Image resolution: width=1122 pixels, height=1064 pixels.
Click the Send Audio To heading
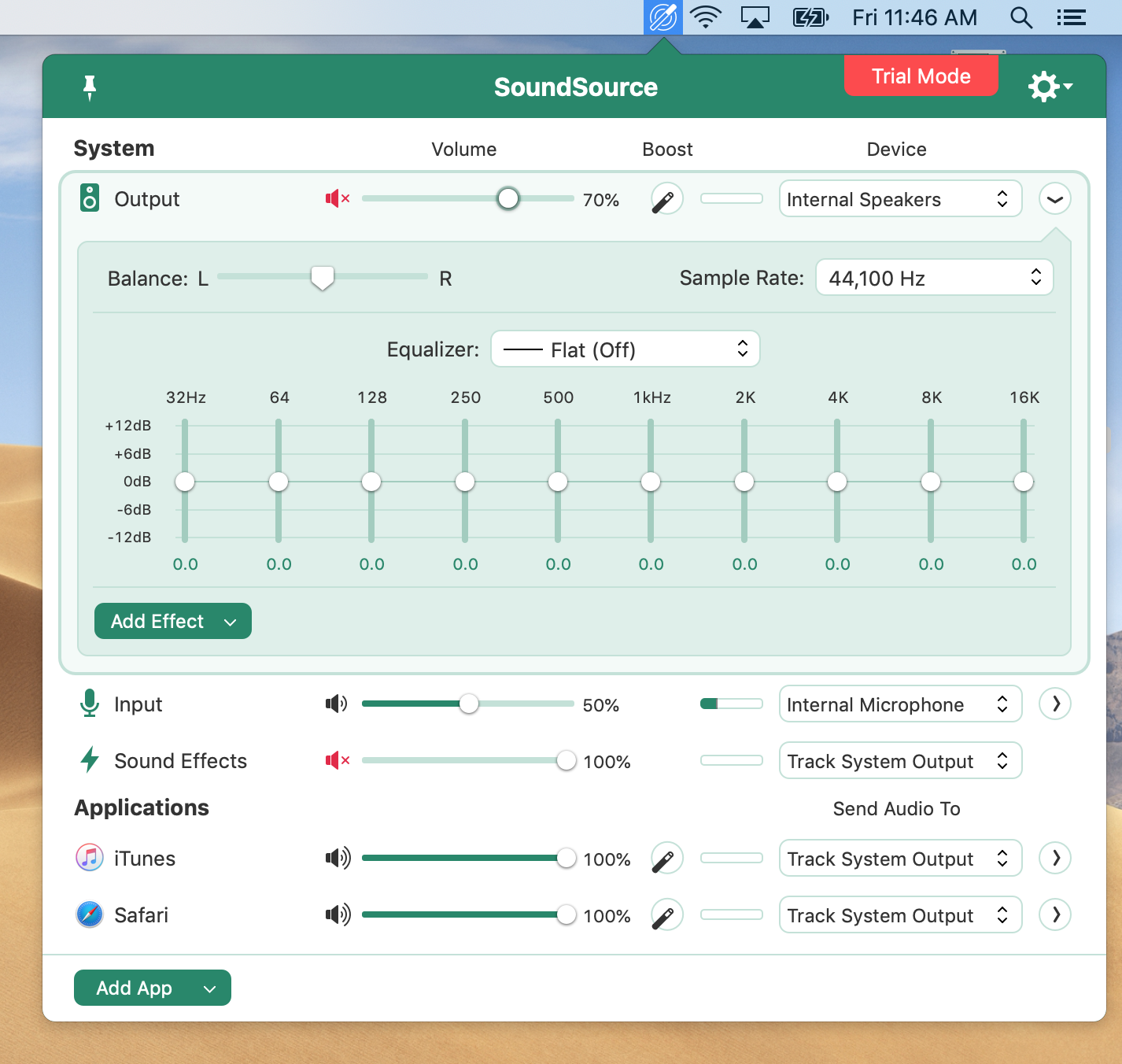coord(897,808)
